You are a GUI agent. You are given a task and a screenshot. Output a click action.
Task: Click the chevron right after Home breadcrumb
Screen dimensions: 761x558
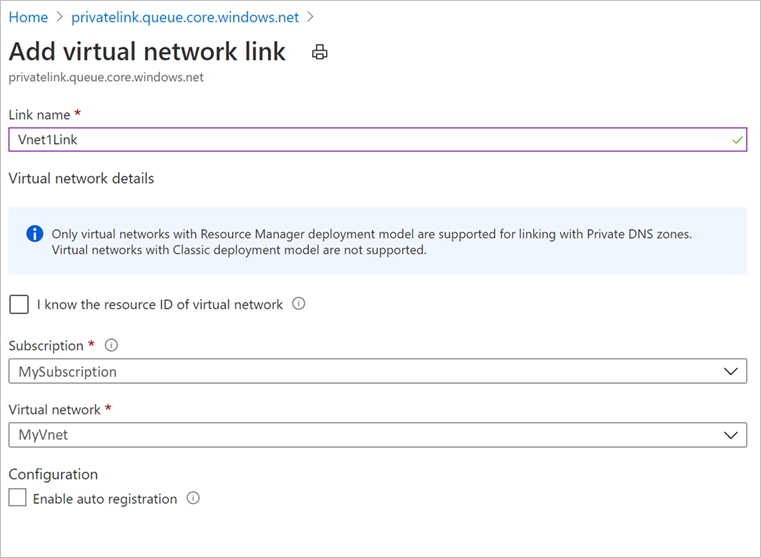pos(61,18)
